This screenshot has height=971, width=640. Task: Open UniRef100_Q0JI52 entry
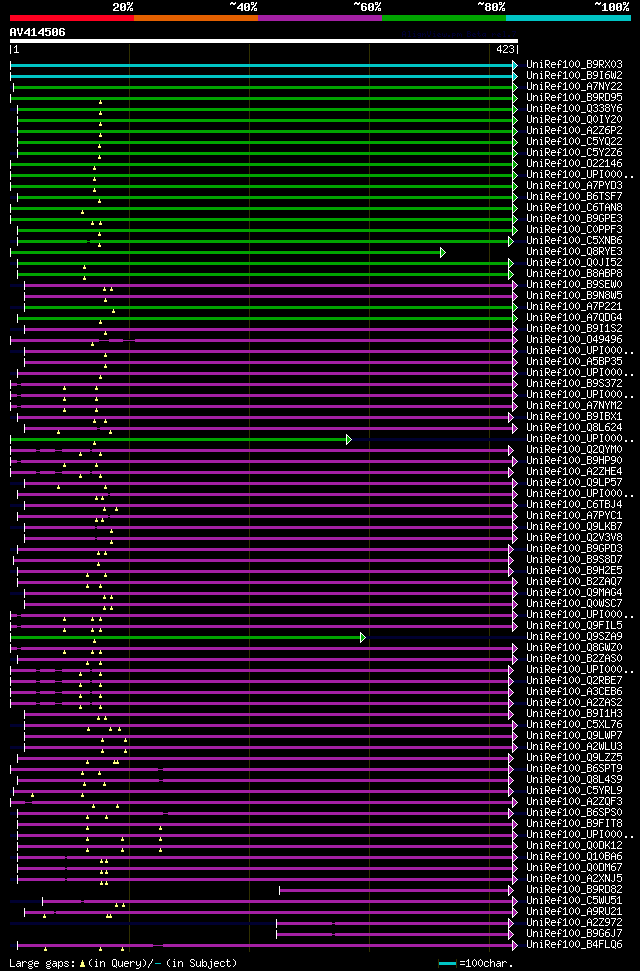[574, 263]
